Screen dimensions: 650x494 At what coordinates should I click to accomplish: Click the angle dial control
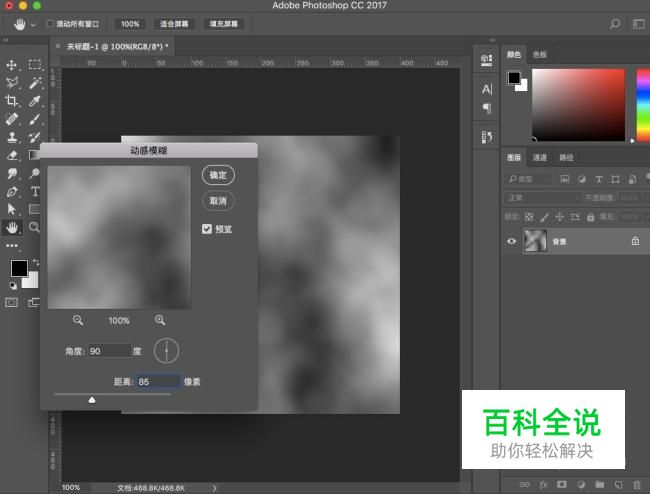[x=166, y=351]
